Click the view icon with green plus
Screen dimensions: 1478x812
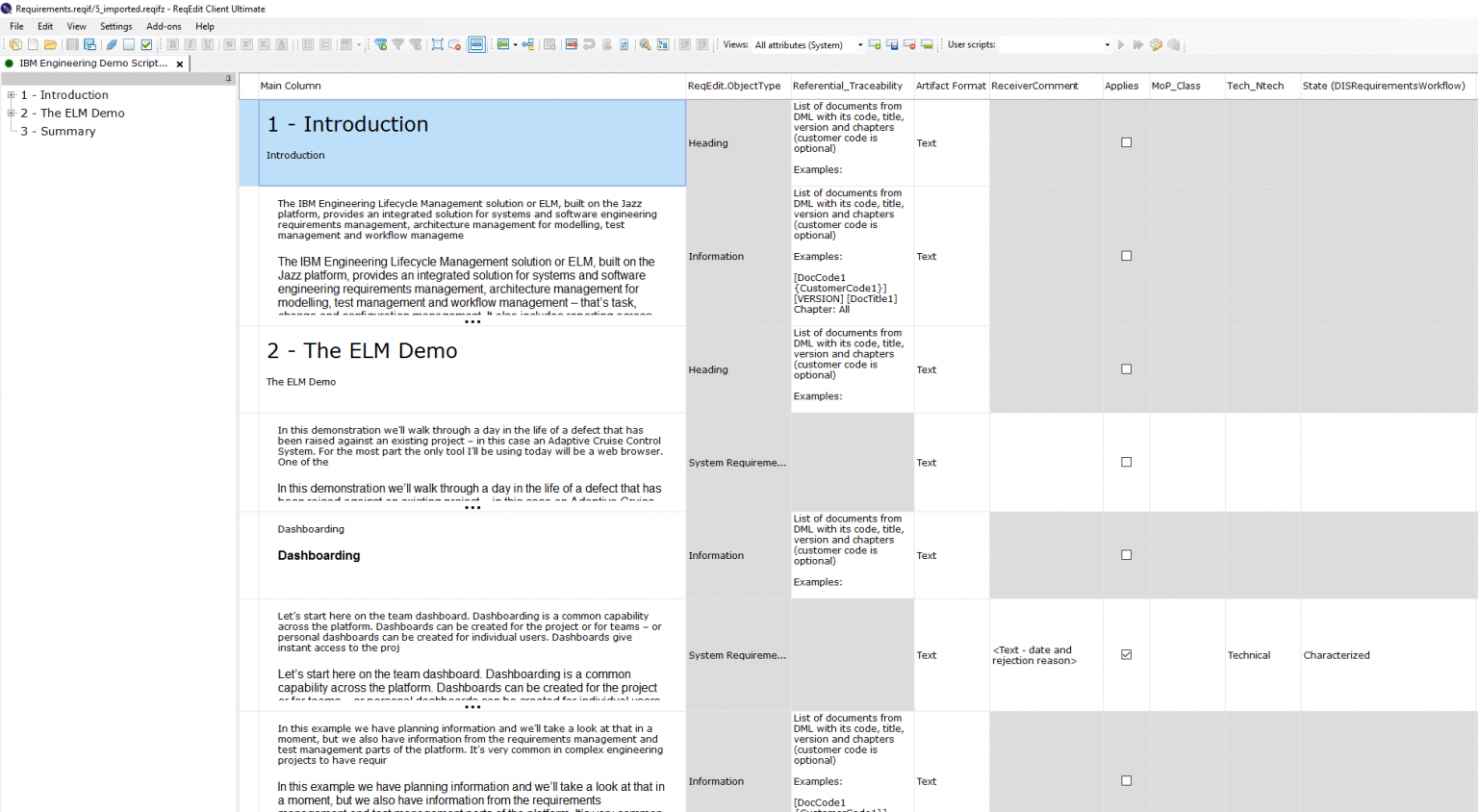click(x=874, y=44)
